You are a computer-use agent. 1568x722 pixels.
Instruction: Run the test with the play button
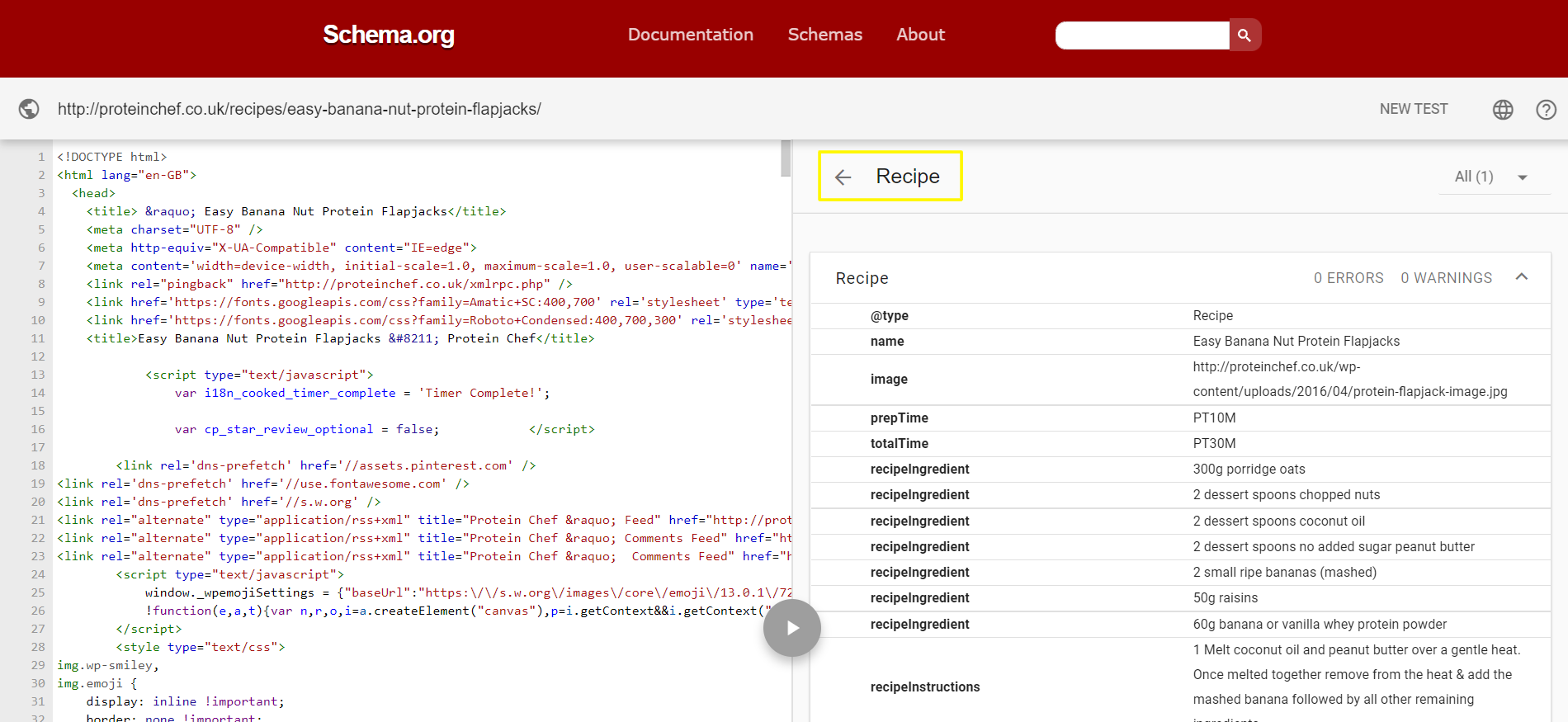[792, 628]
